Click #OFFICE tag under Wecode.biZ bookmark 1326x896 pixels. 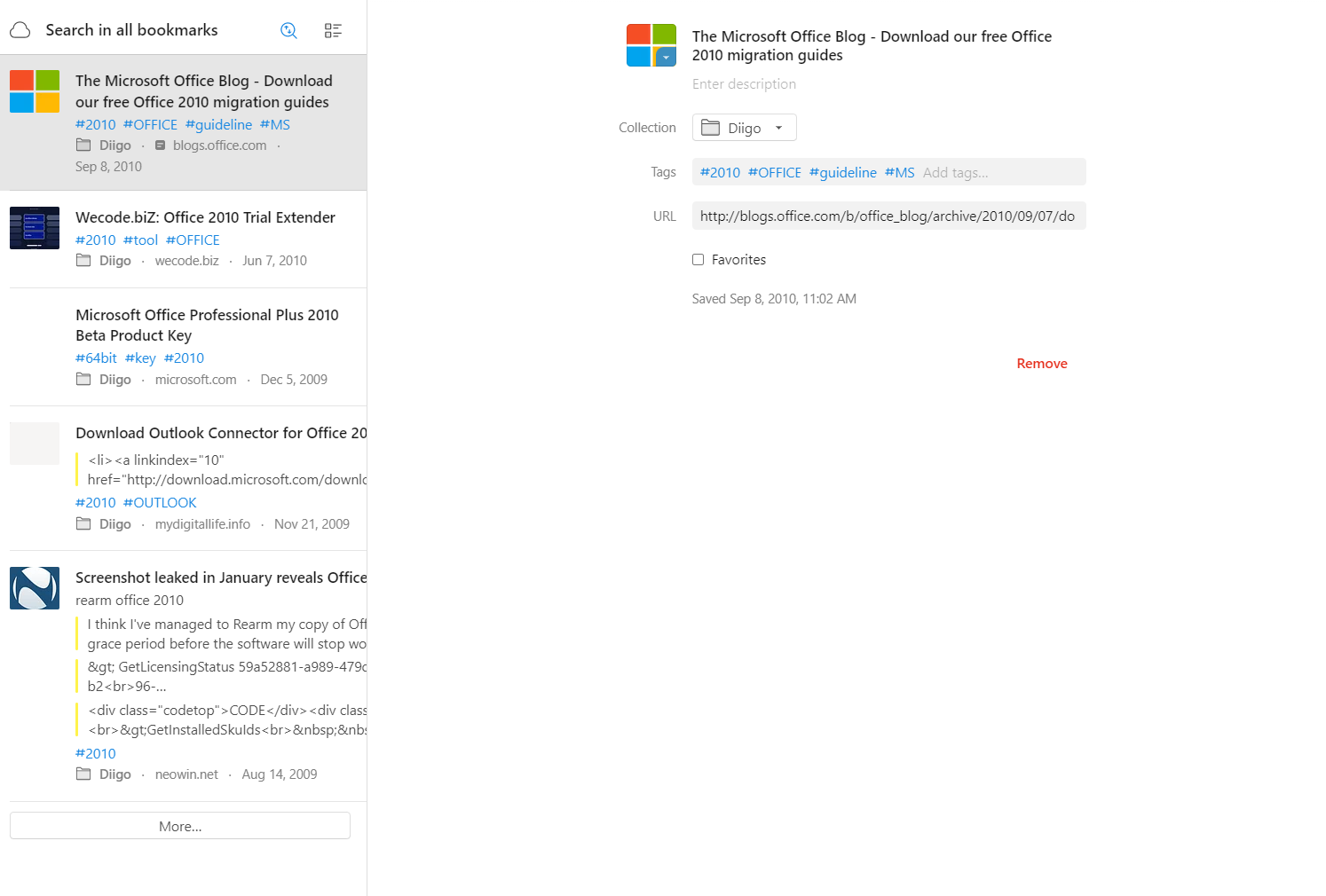[193, 240]
